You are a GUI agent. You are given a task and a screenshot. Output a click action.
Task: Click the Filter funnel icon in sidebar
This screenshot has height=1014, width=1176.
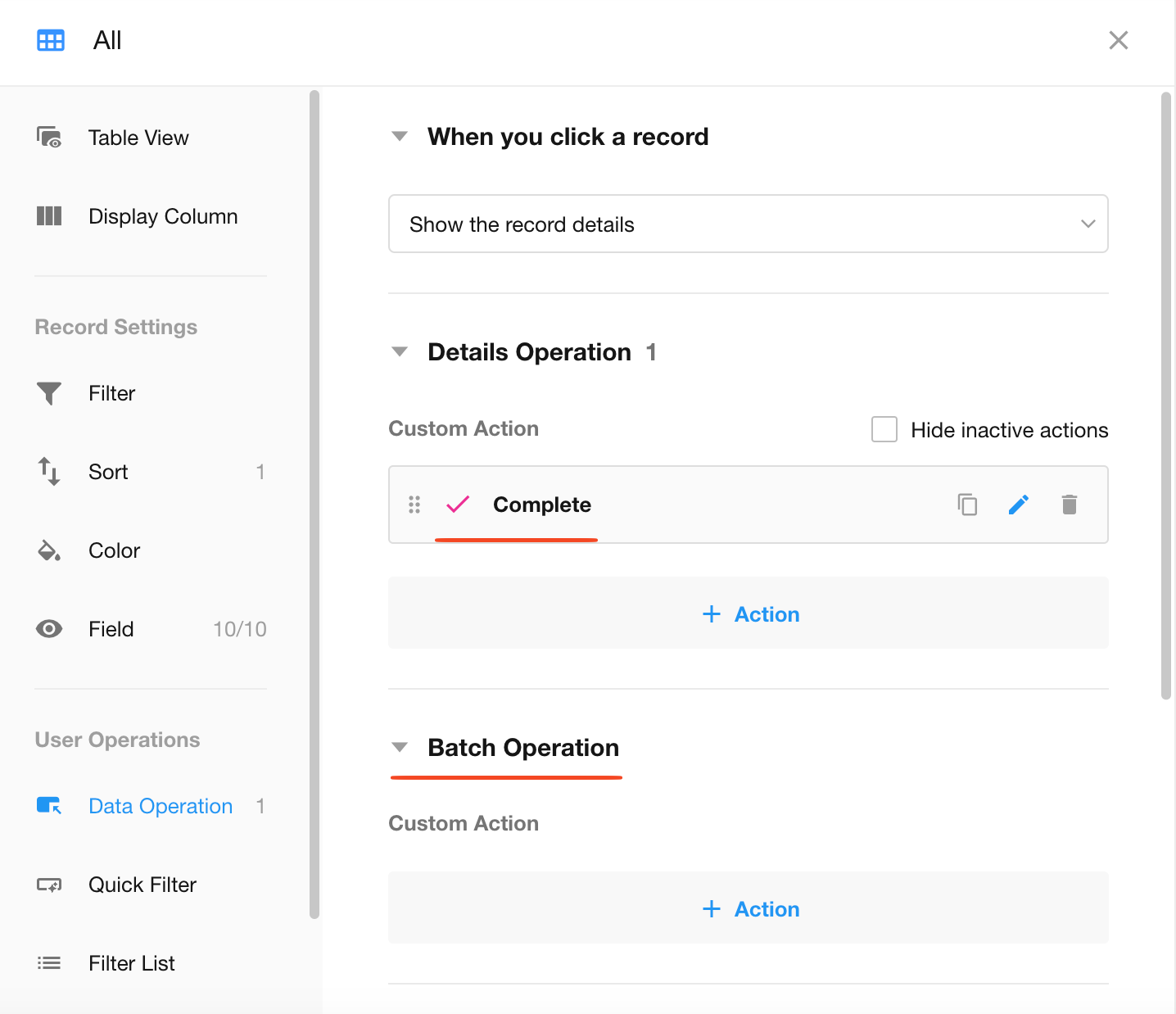coord(49,393)
